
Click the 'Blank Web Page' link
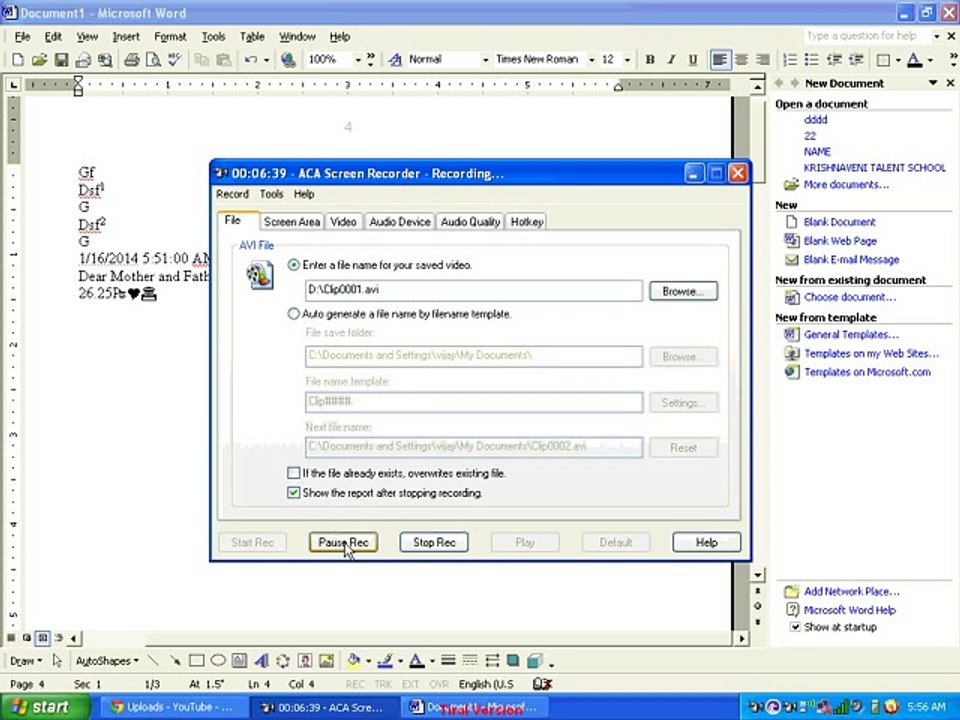pyautogui.click(x=840, y=241)
